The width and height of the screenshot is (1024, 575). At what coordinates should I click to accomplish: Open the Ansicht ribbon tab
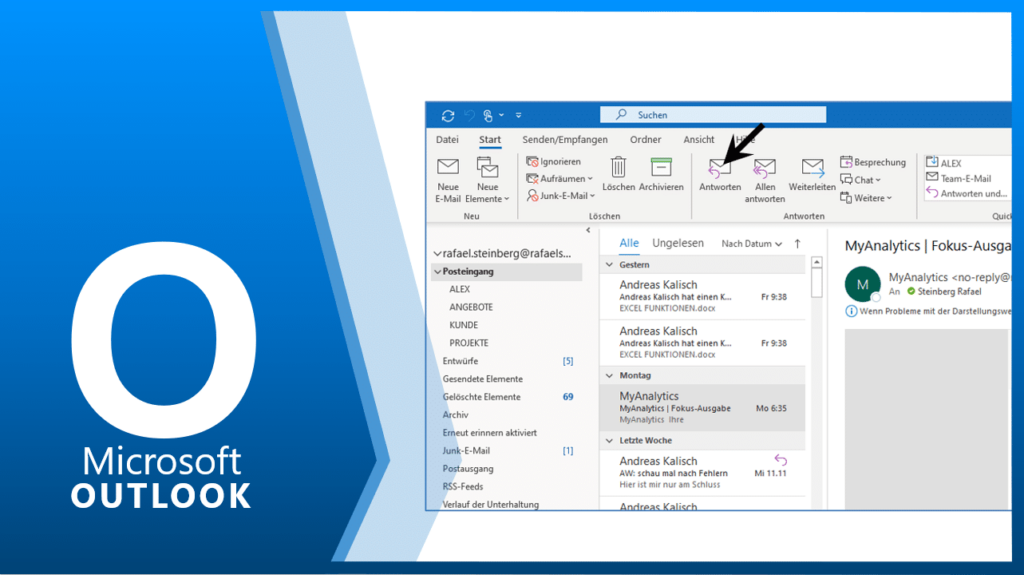point(698,139)
